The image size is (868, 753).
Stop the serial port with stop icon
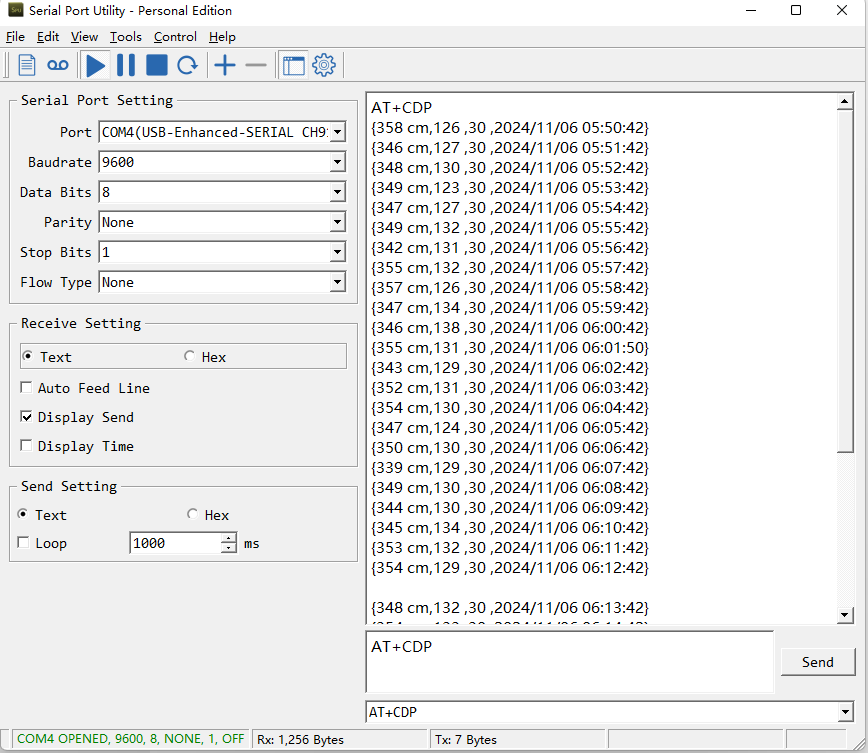tap(157, 65)
